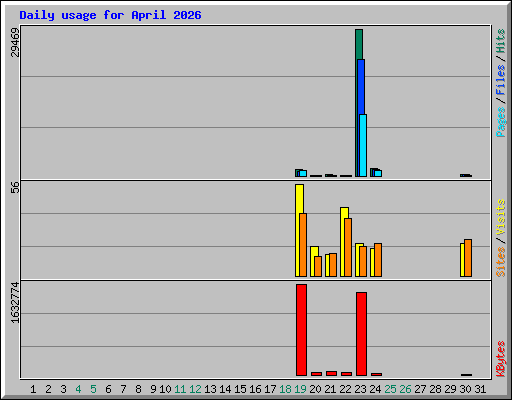Click day label 5 on the x-axis

93,389
